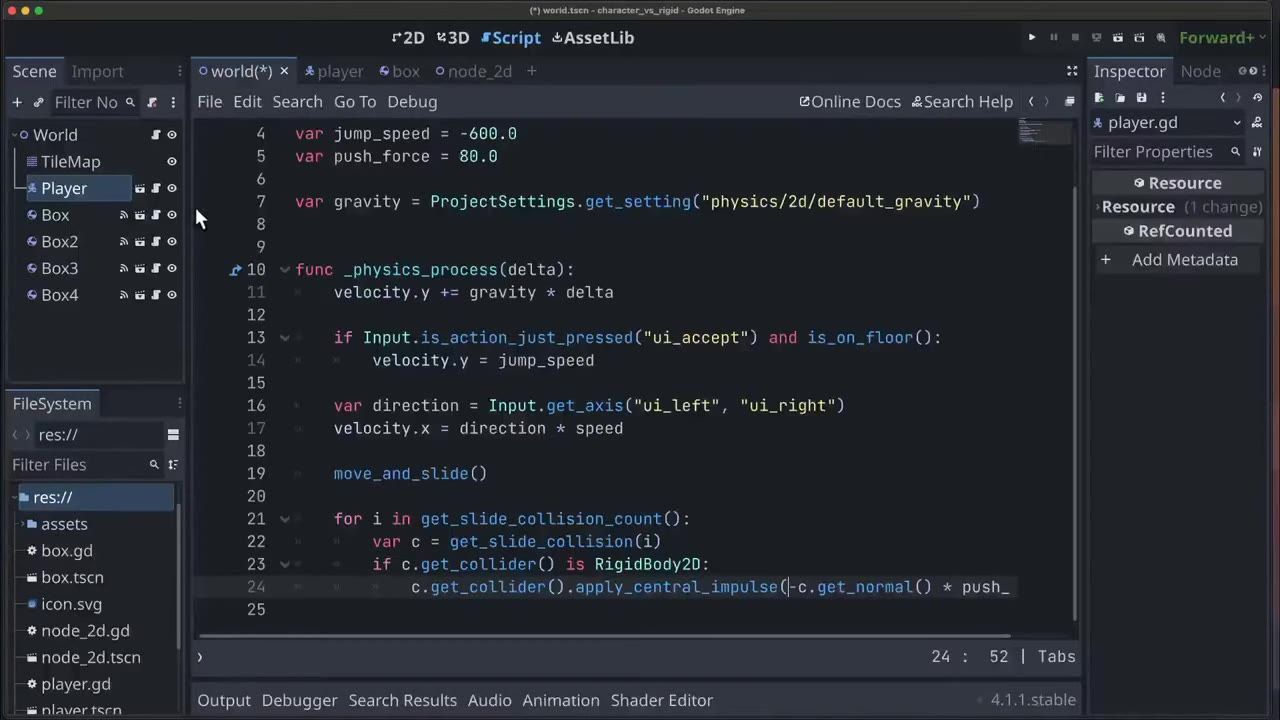The height and width of the screenshot is (720, 1280).
Task: Collapse the World node tree
Action: coord(14,135)
